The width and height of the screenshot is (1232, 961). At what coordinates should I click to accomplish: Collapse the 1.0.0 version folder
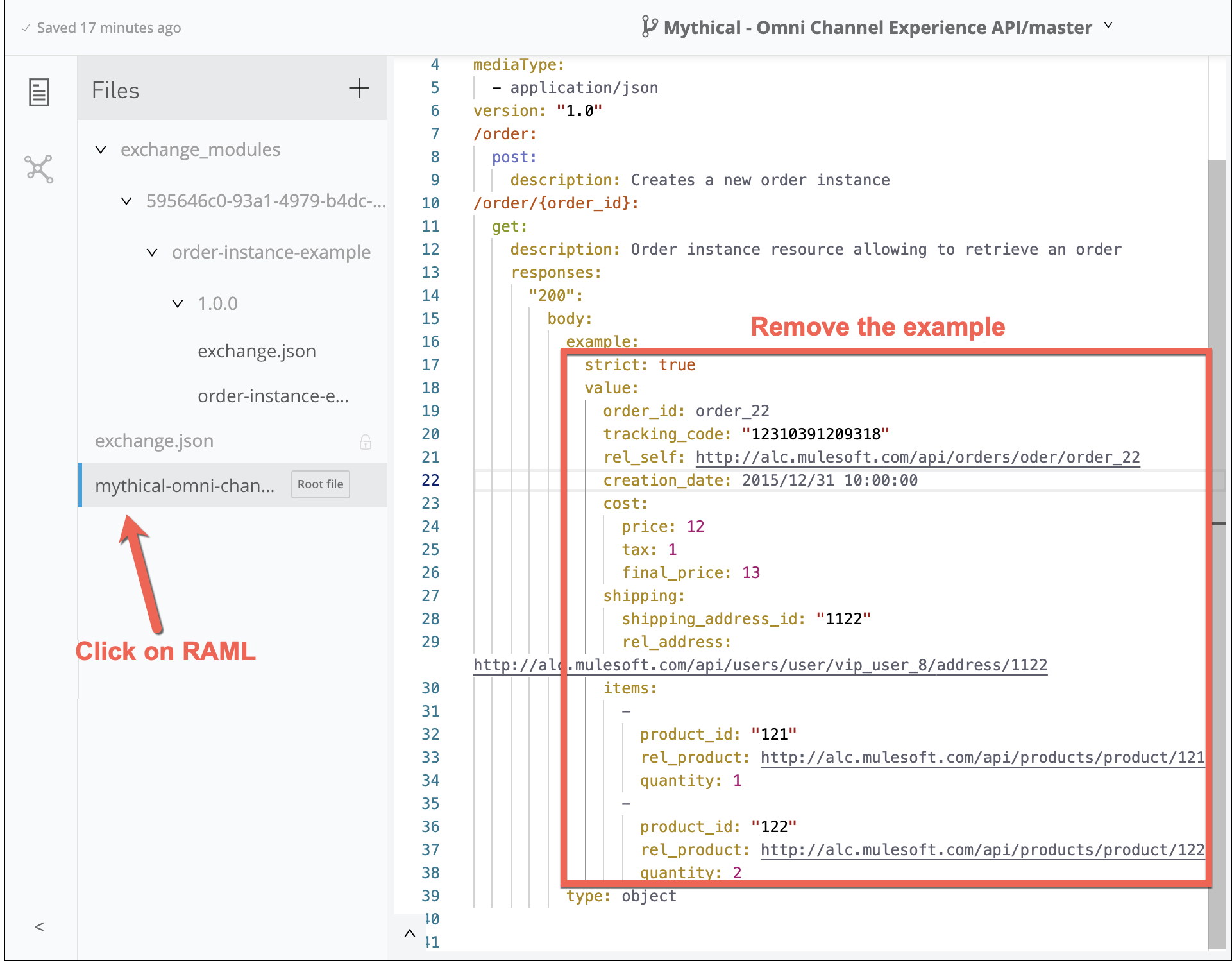(178, 303)
